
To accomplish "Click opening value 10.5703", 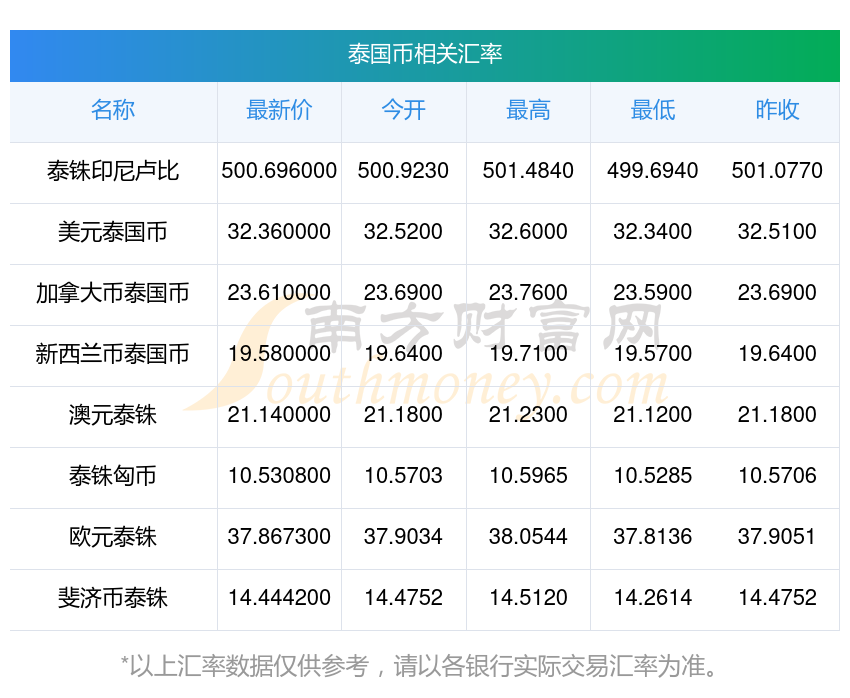I will (403, 475).
